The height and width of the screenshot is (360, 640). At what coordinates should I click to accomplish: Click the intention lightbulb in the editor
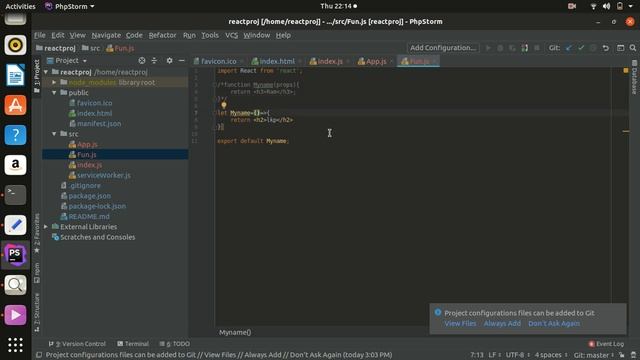[x=224, y=105]
